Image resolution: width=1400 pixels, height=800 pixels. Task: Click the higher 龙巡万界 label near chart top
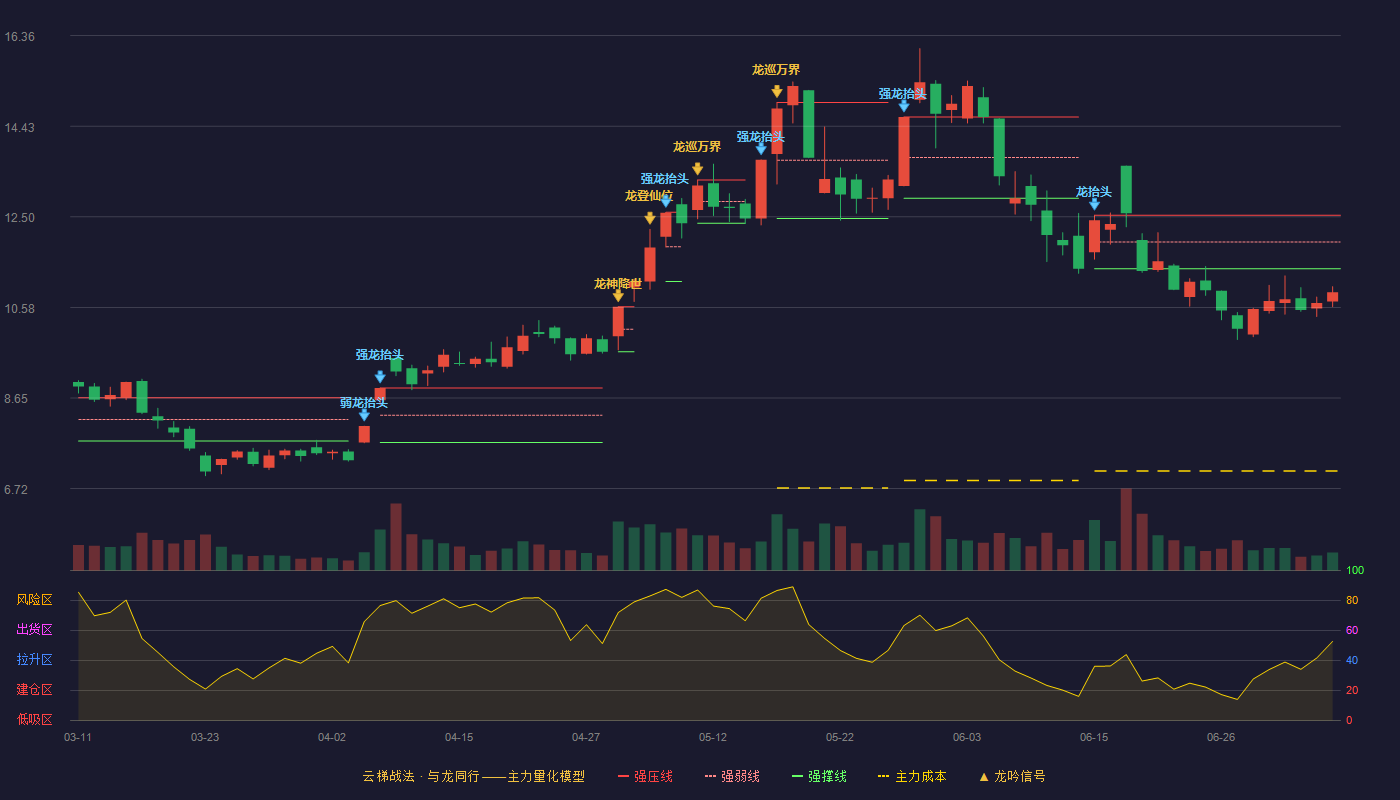click(x=776, y=70)
